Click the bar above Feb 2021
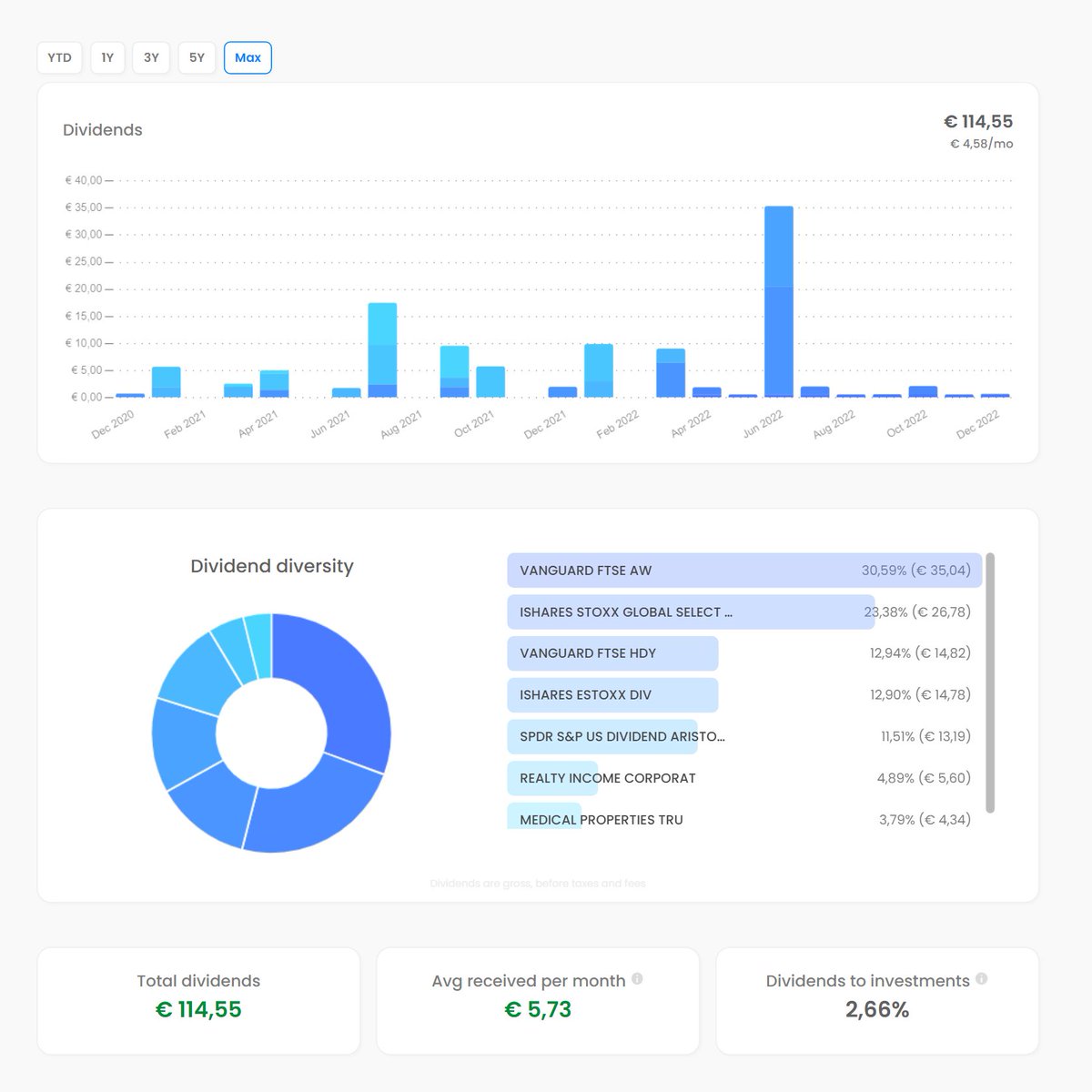1092x1092 pixels. pos(166,382)
